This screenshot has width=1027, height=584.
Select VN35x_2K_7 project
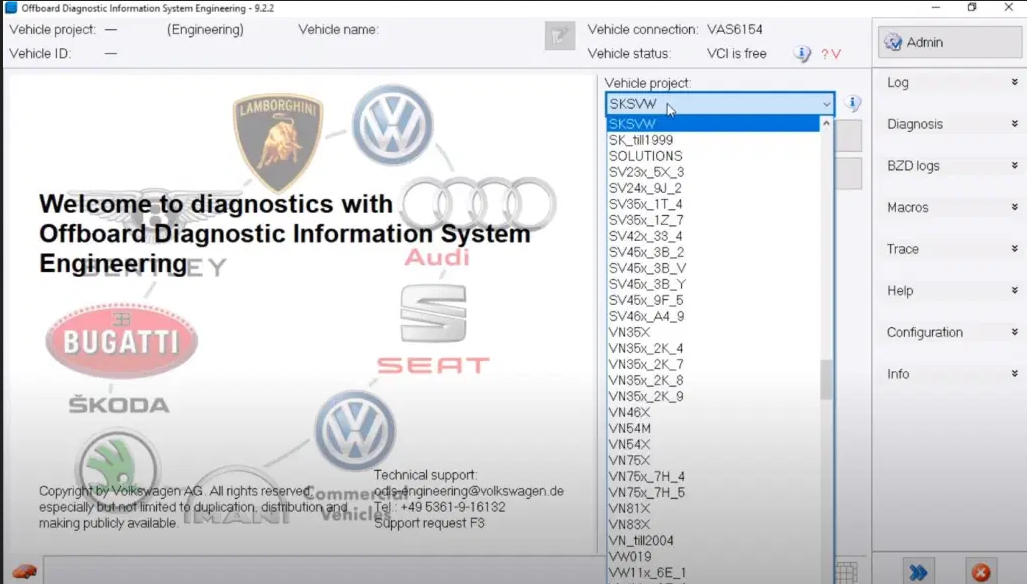713,365
